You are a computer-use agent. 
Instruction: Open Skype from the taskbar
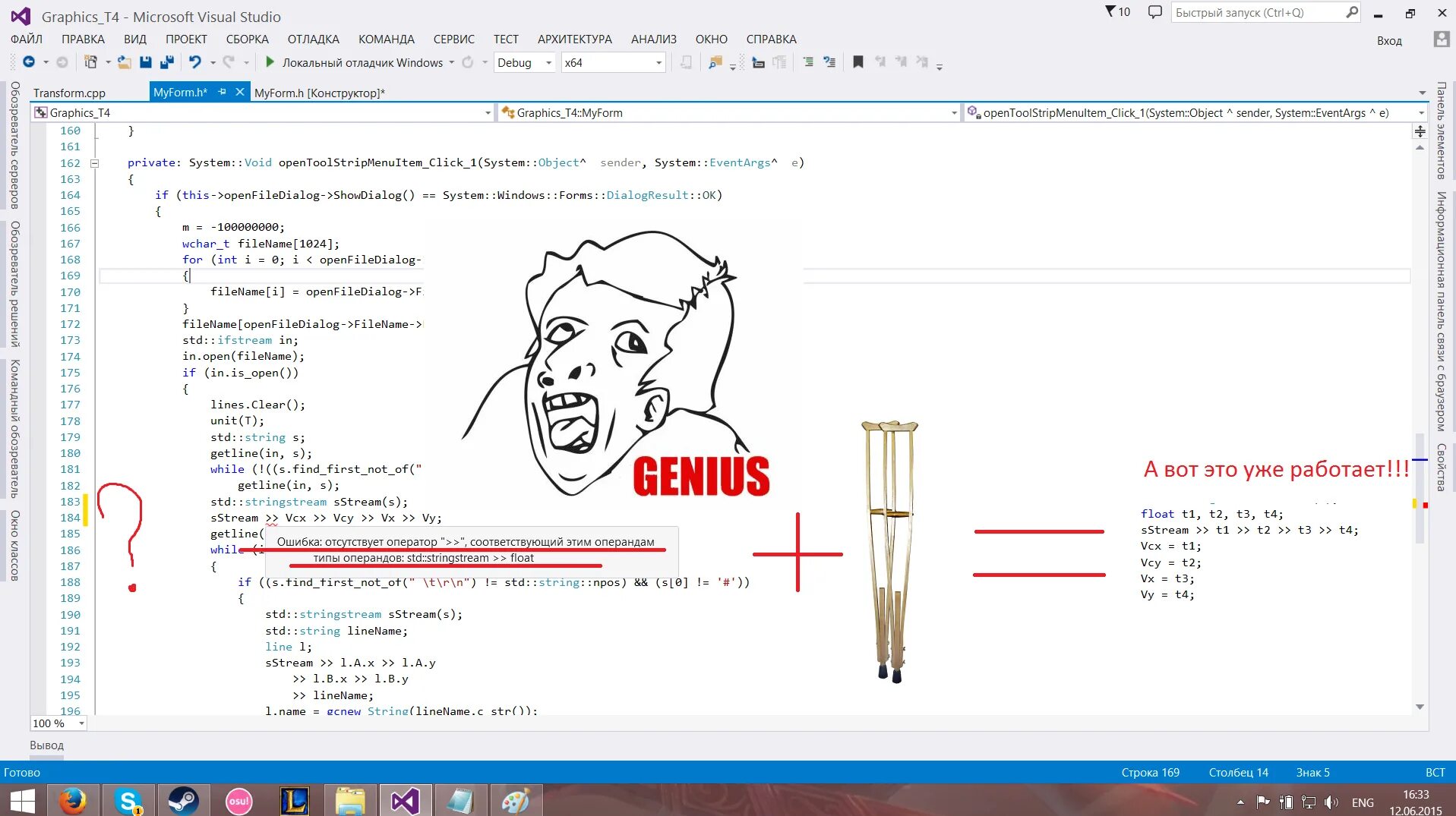tap(128, 801)
